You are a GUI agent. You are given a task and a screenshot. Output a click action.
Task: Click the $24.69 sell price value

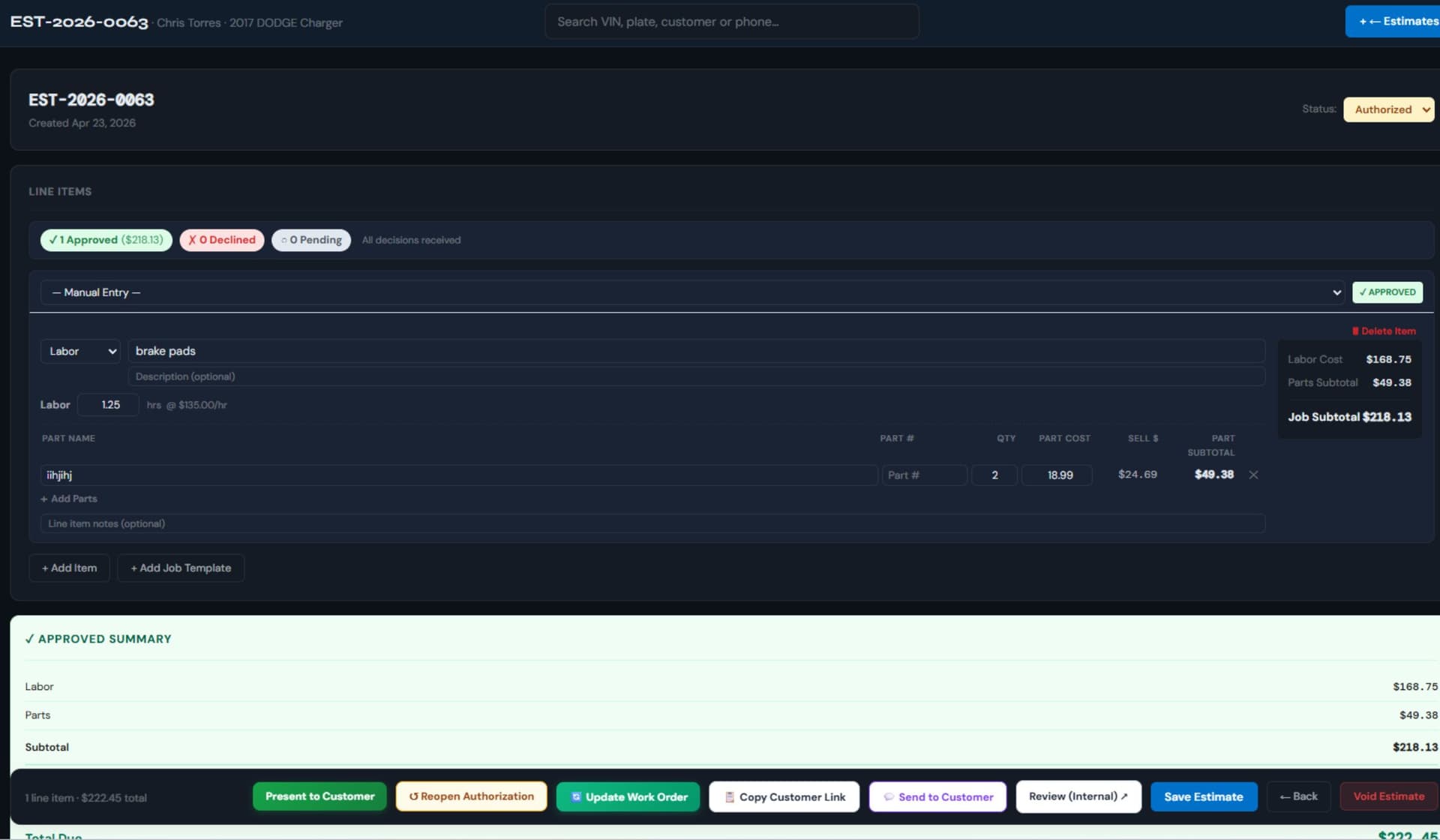1137,475
